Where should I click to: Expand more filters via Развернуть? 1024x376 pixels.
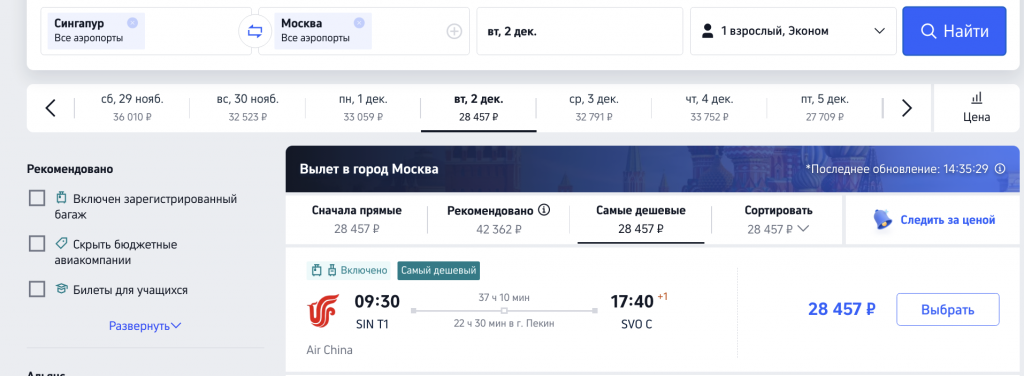click(x=145, y=325)
